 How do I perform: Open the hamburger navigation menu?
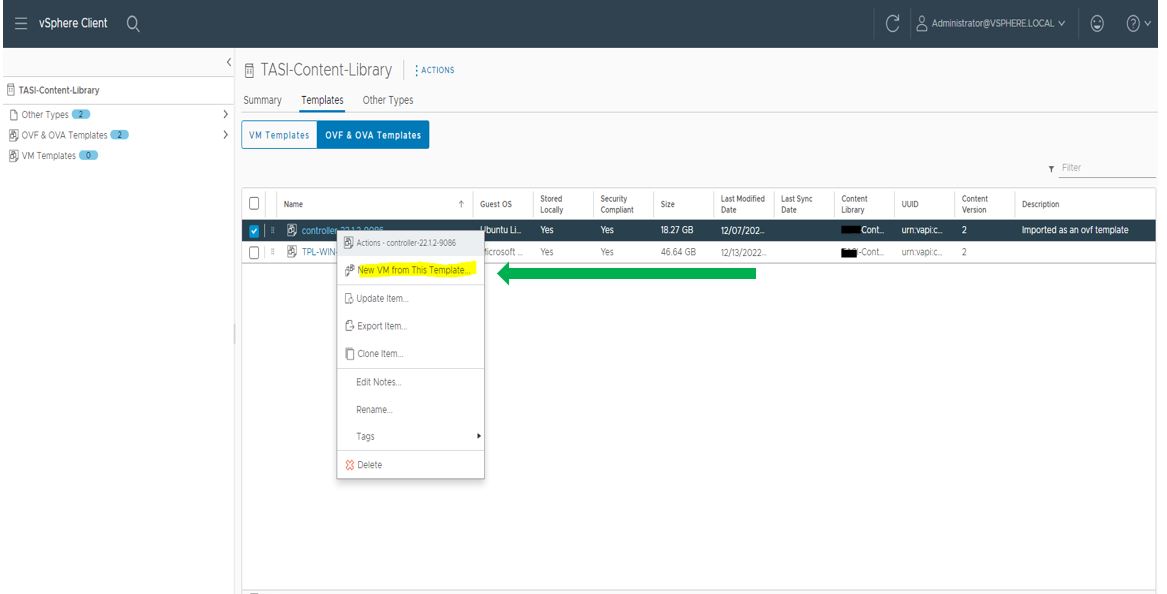click(21, 23)
